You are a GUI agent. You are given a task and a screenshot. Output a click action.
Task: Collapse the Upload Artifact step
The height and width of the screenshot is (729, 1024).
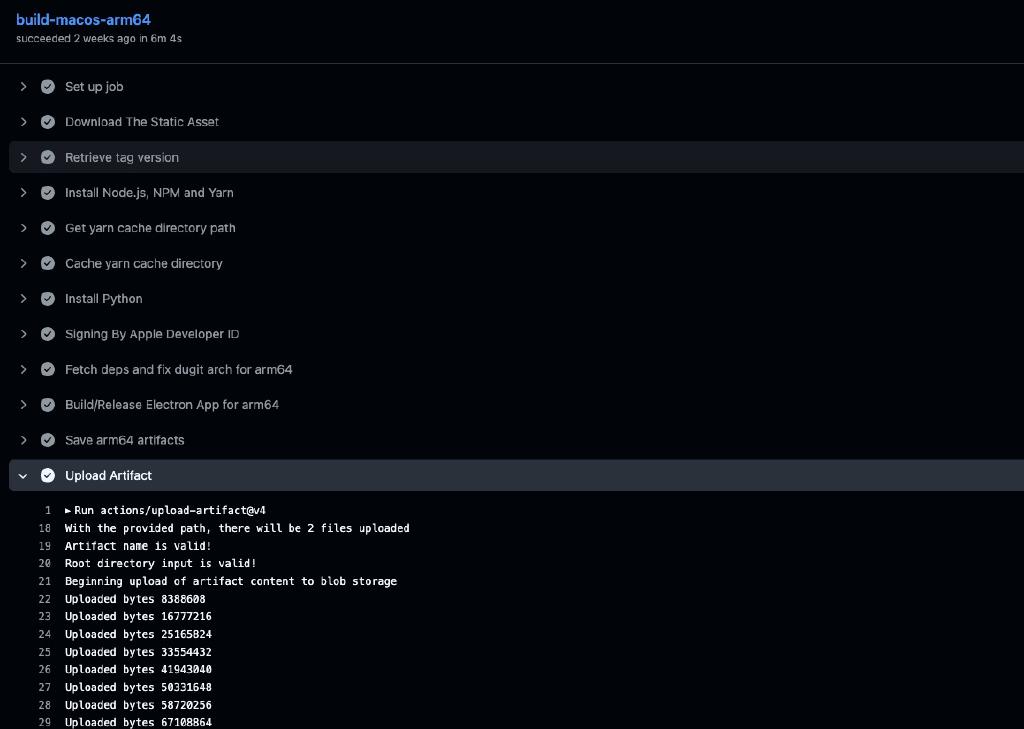click(x=23, y=475)
